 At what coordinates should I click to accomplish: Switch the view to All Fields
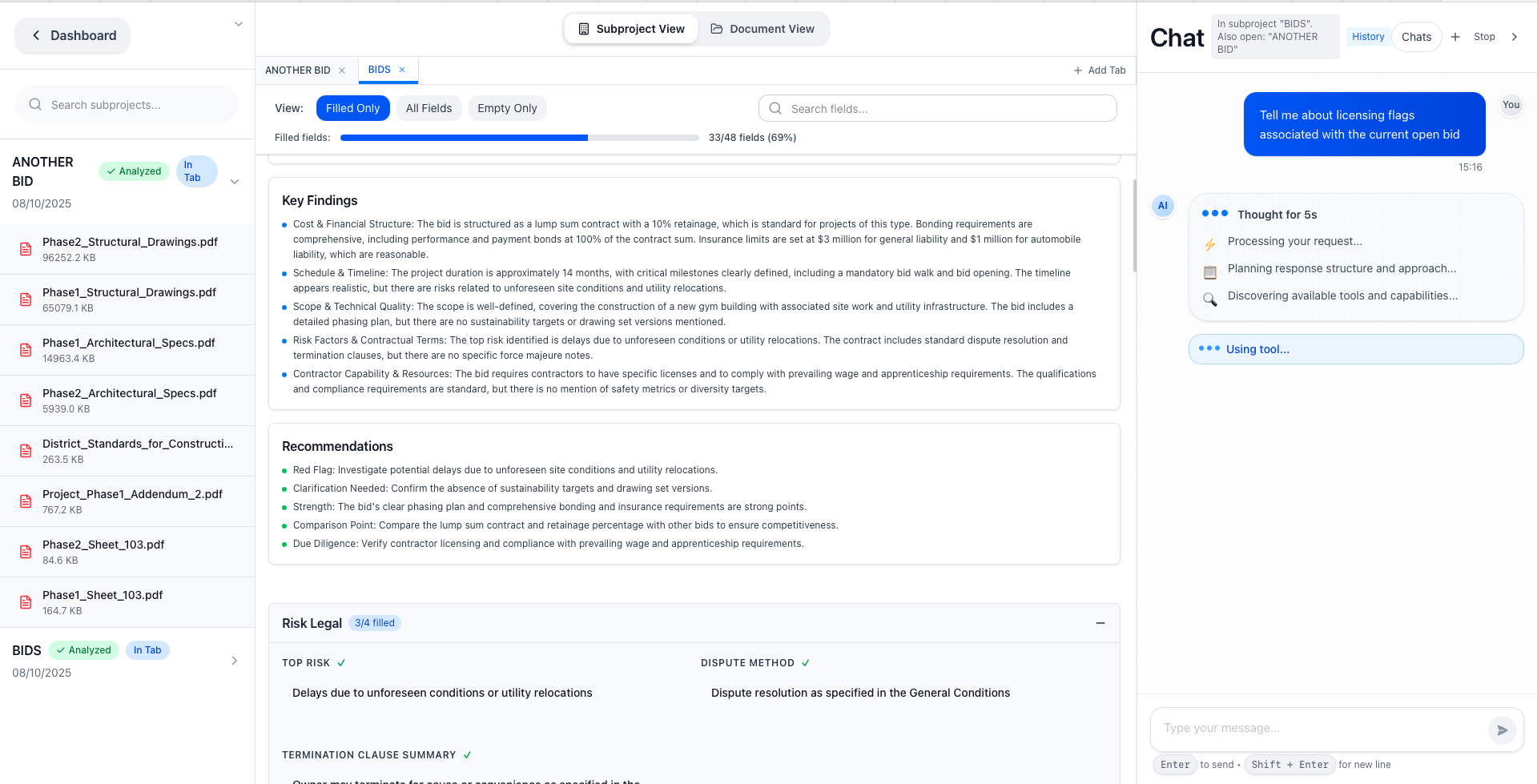click(x=429, y=107)
